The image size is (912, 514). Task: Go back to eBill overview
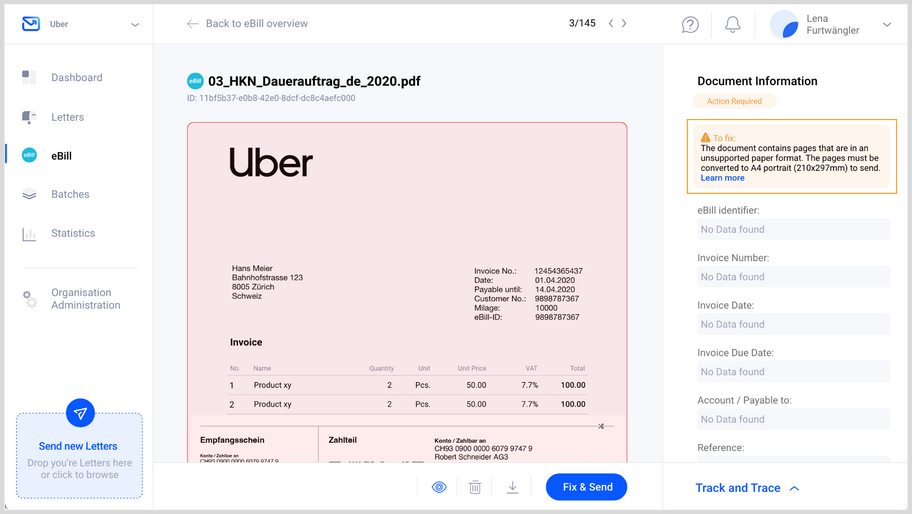point(257,23)
